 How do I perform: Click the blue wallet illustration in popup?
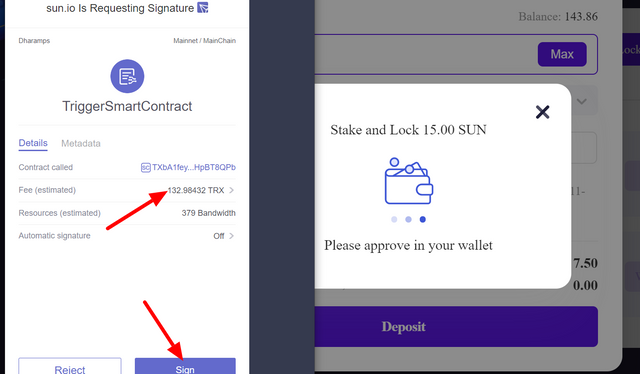[x=409, y=181]
